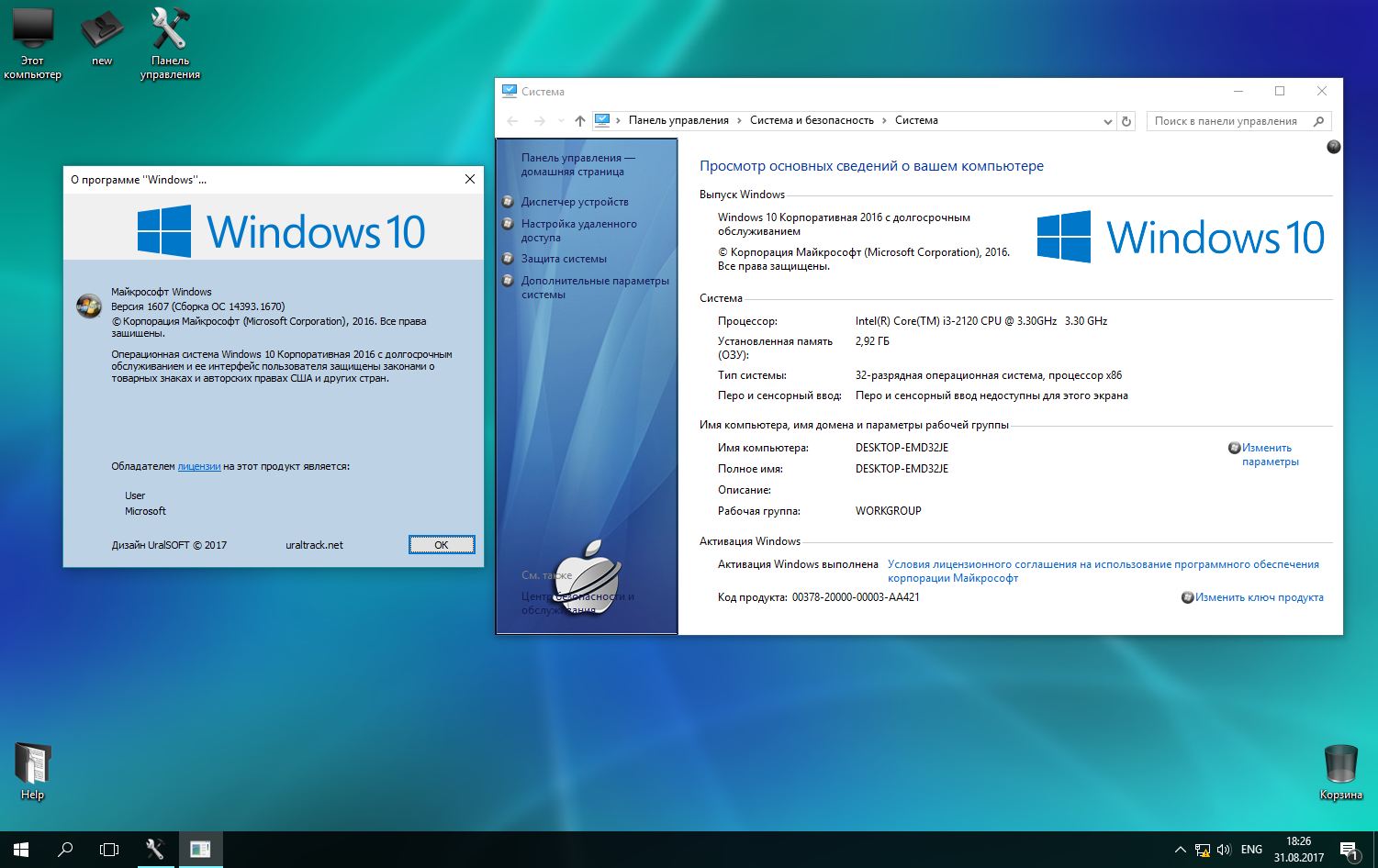This screenshot has height=868, width=1378.
Task: Open the Панель управления desktop icon
Action: pos(170,32)
